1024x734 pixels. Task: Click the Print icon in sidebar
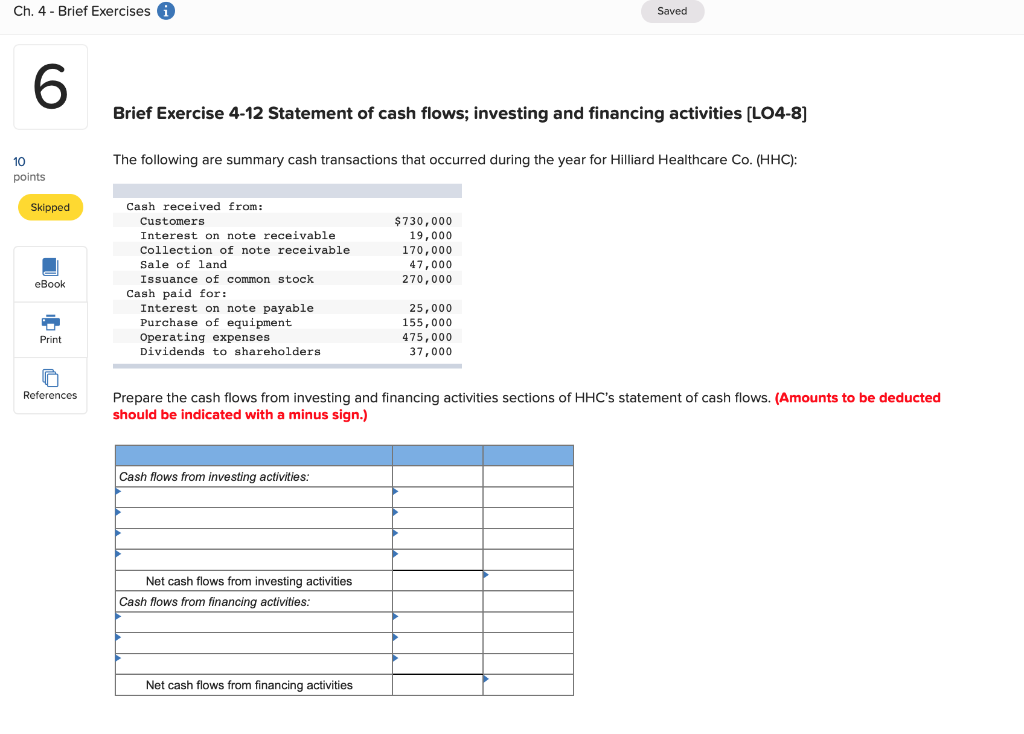pos(50,329)
